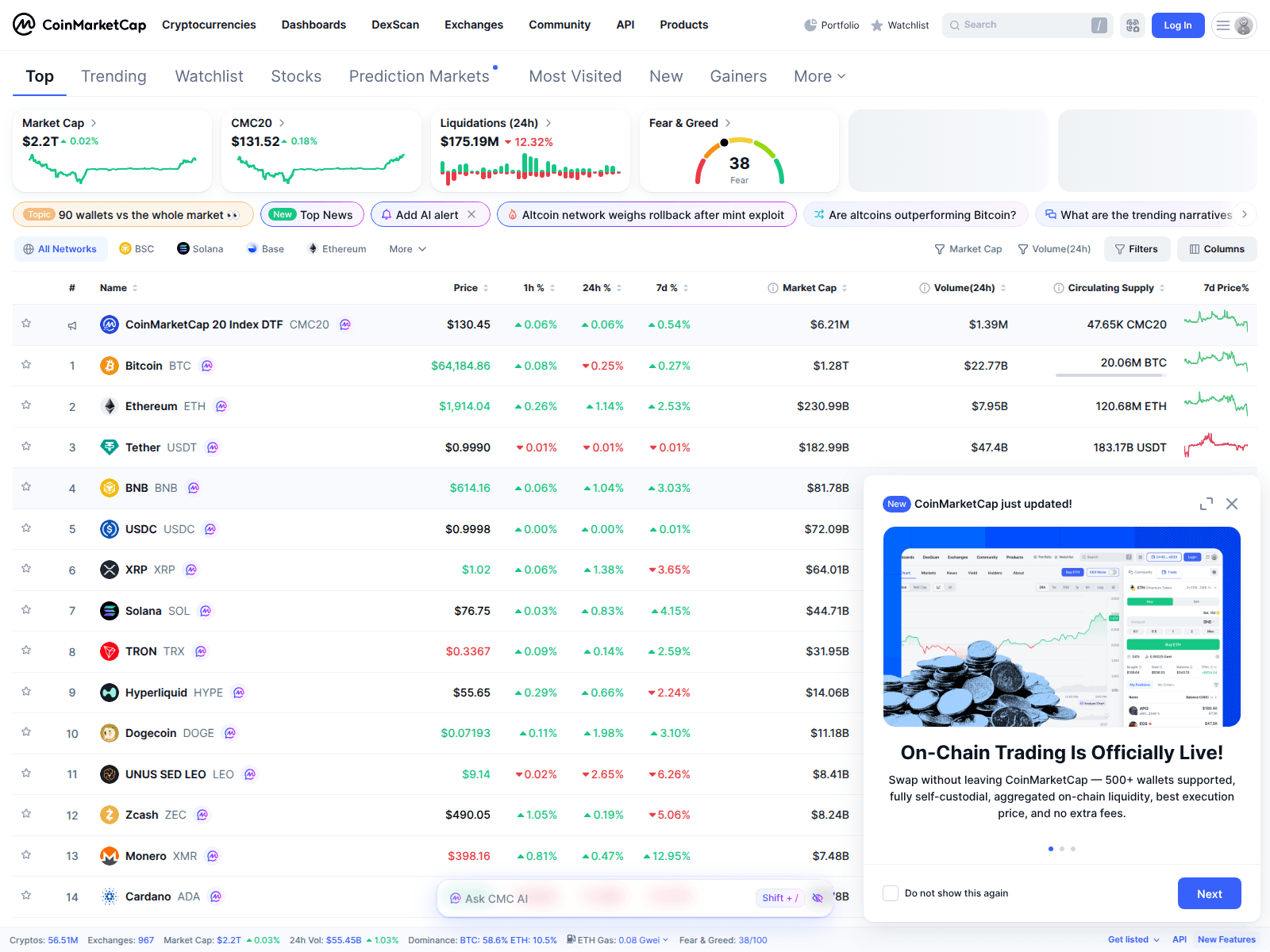Star Bitcoin to add to watchlist
The height and width of the screenshot is (952, 1270).
(26, 365)
